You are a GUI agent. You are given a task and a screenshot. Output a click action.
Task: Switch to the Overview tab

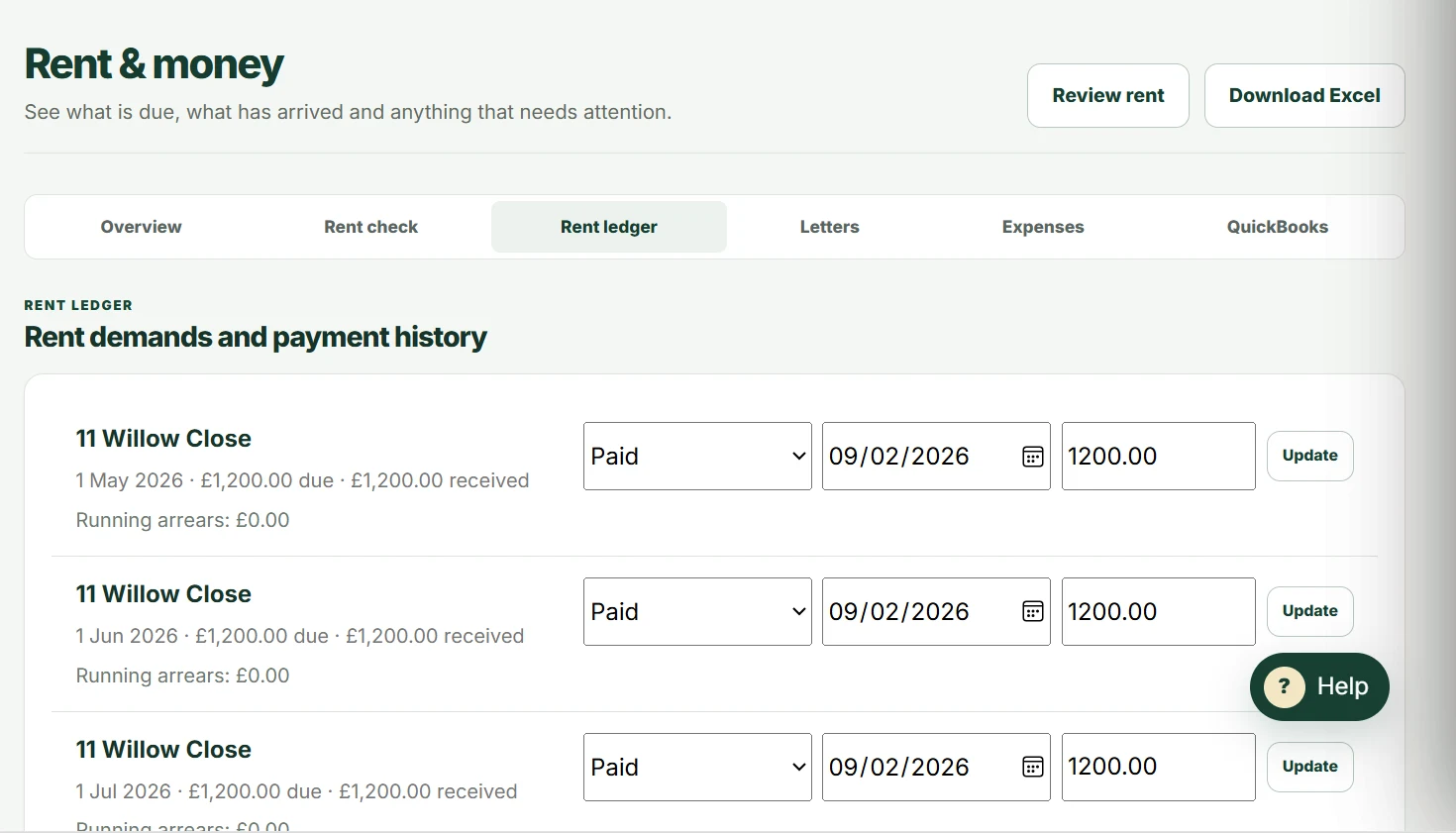point(141,227)
